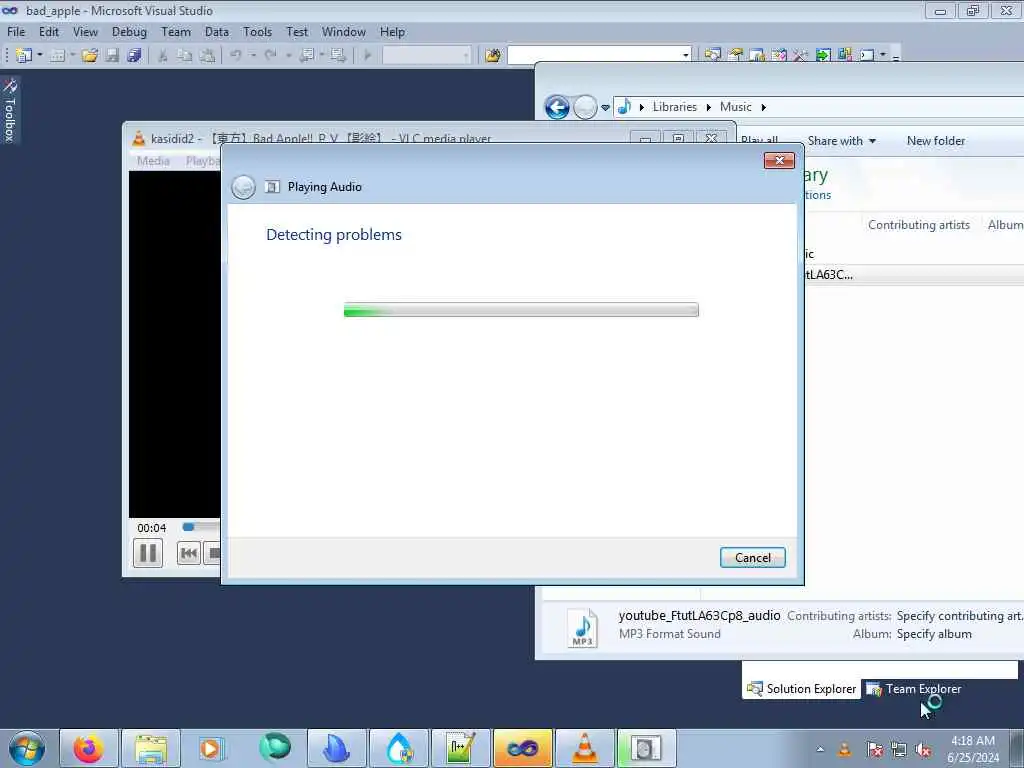Click the Back arrow in Music explorer window
The image size is (1024, 768).
coord(557,106)
